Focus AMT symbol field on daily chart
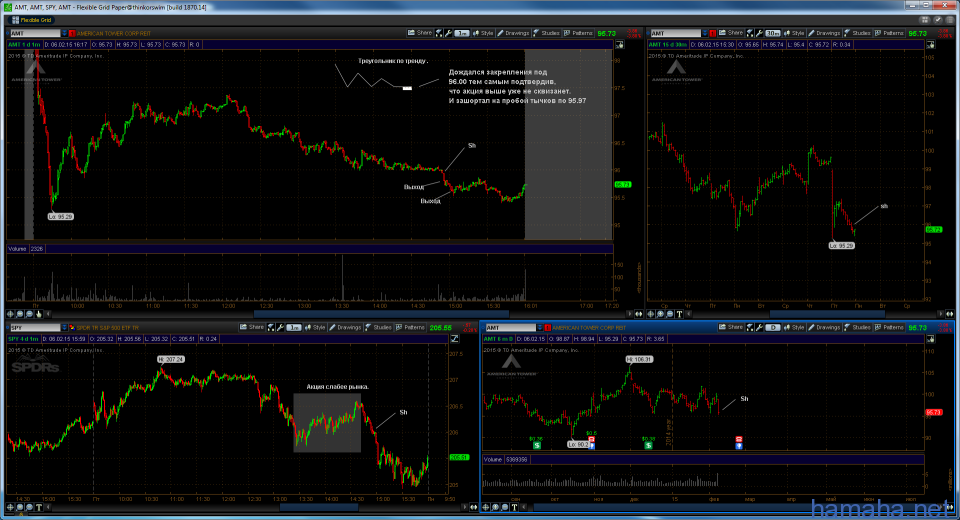The image size is (960, 520). point(511,328)
